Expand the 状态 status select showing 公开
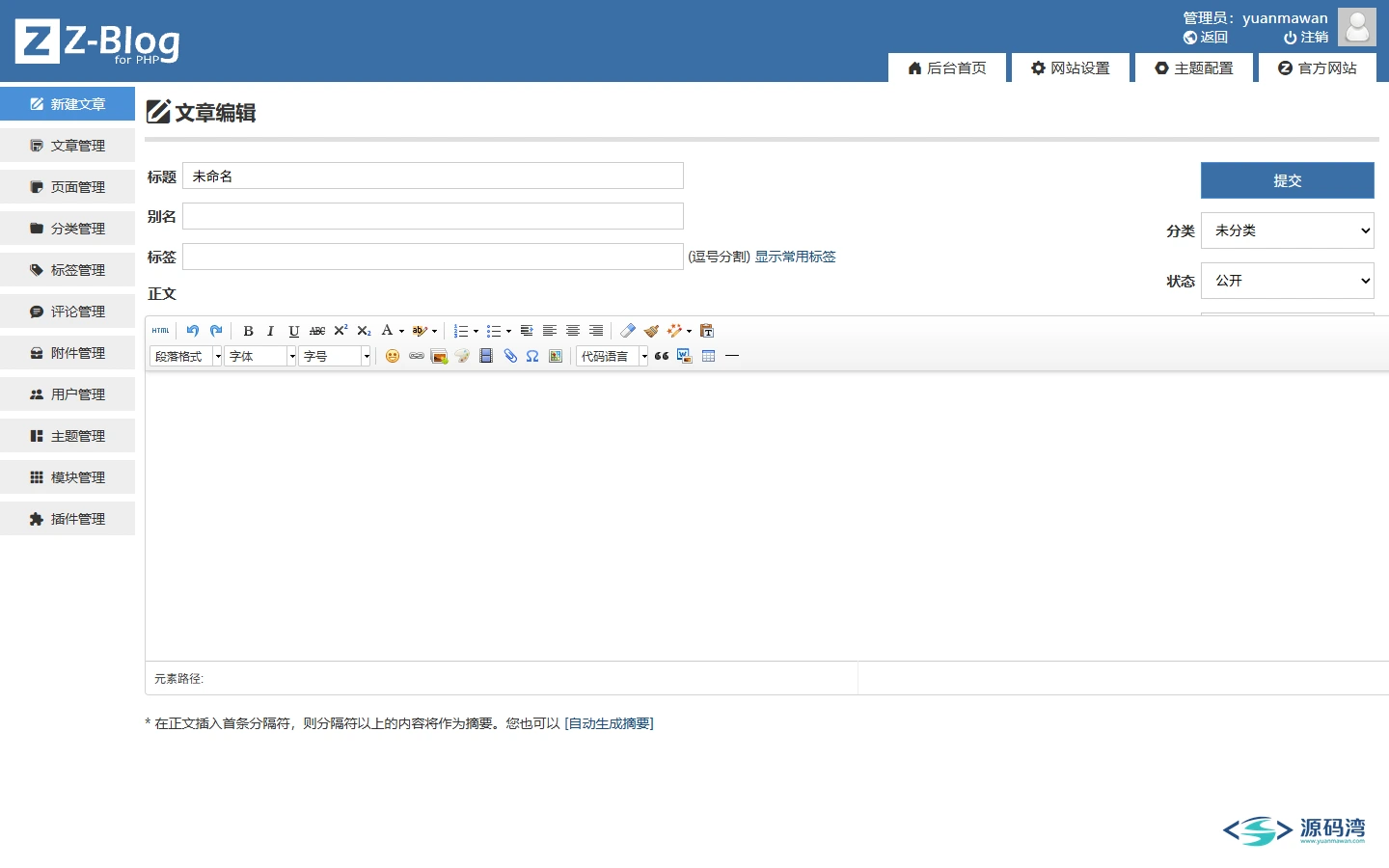The width and height of the screenshot is (1389, 868). tap(1288, 281)
